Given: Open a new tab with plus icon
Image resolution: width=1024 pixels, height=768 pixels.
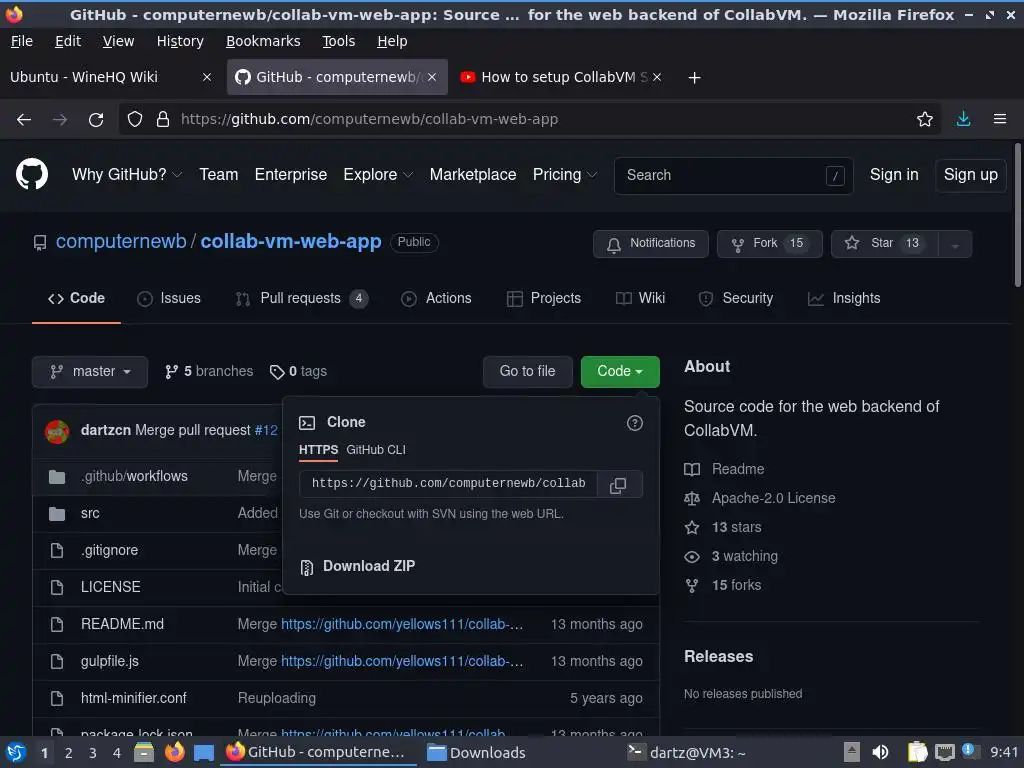Looking at the screenshot, I should (x=694, y=78).
